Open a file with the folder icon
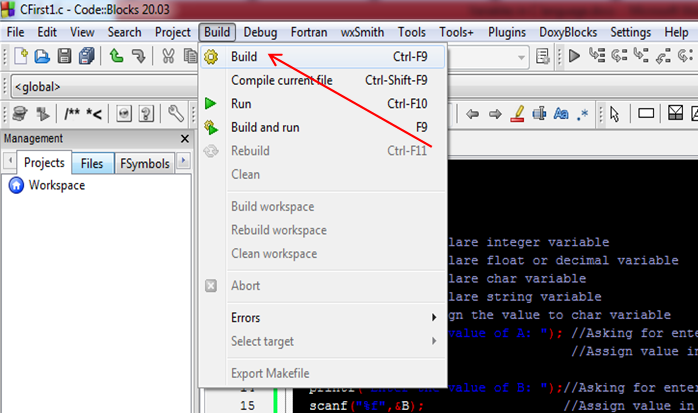This screenshot has width=700, height=414. pos(42,56)
